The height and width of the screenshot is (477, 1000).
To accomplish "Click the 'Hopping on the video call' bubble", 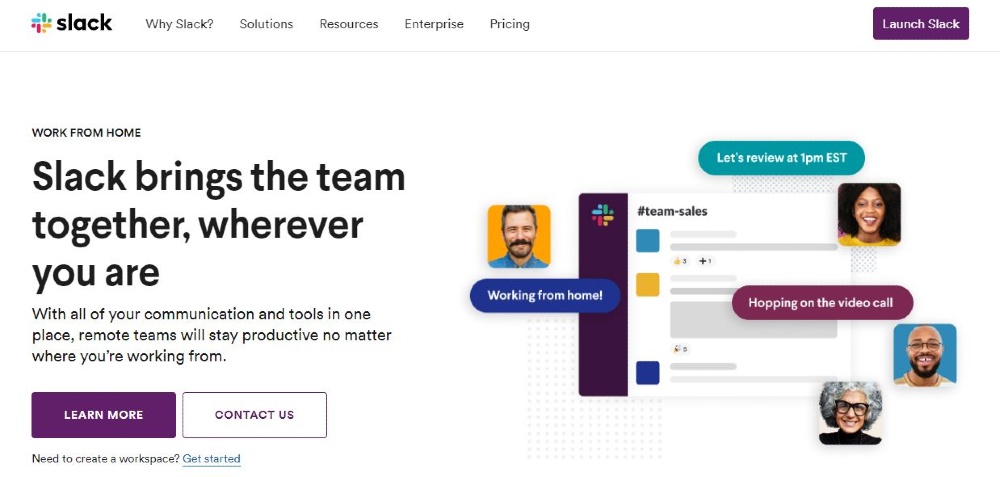I will tap(822, 302).
